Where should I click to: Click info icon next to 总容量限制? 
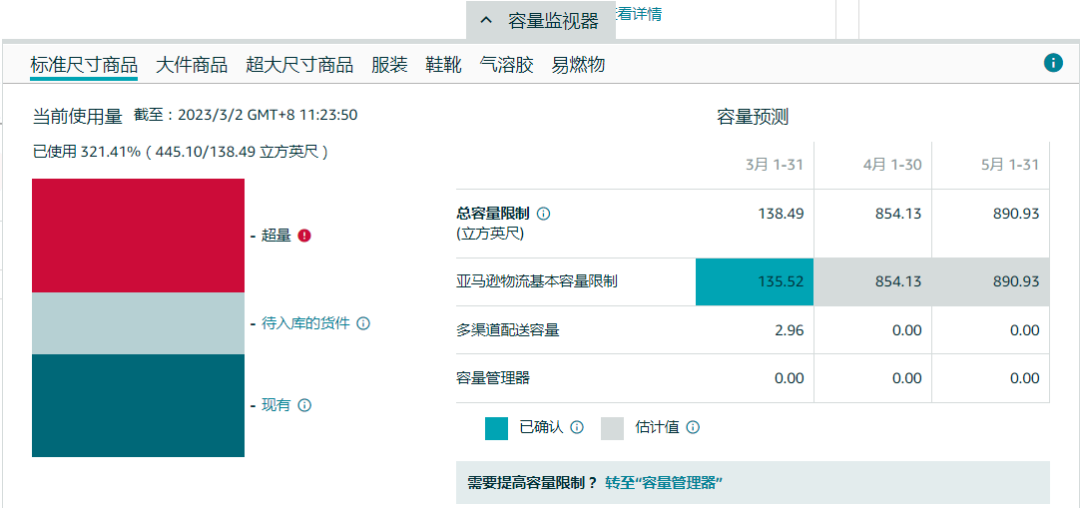pyautogui.click(x=544, y=214)
